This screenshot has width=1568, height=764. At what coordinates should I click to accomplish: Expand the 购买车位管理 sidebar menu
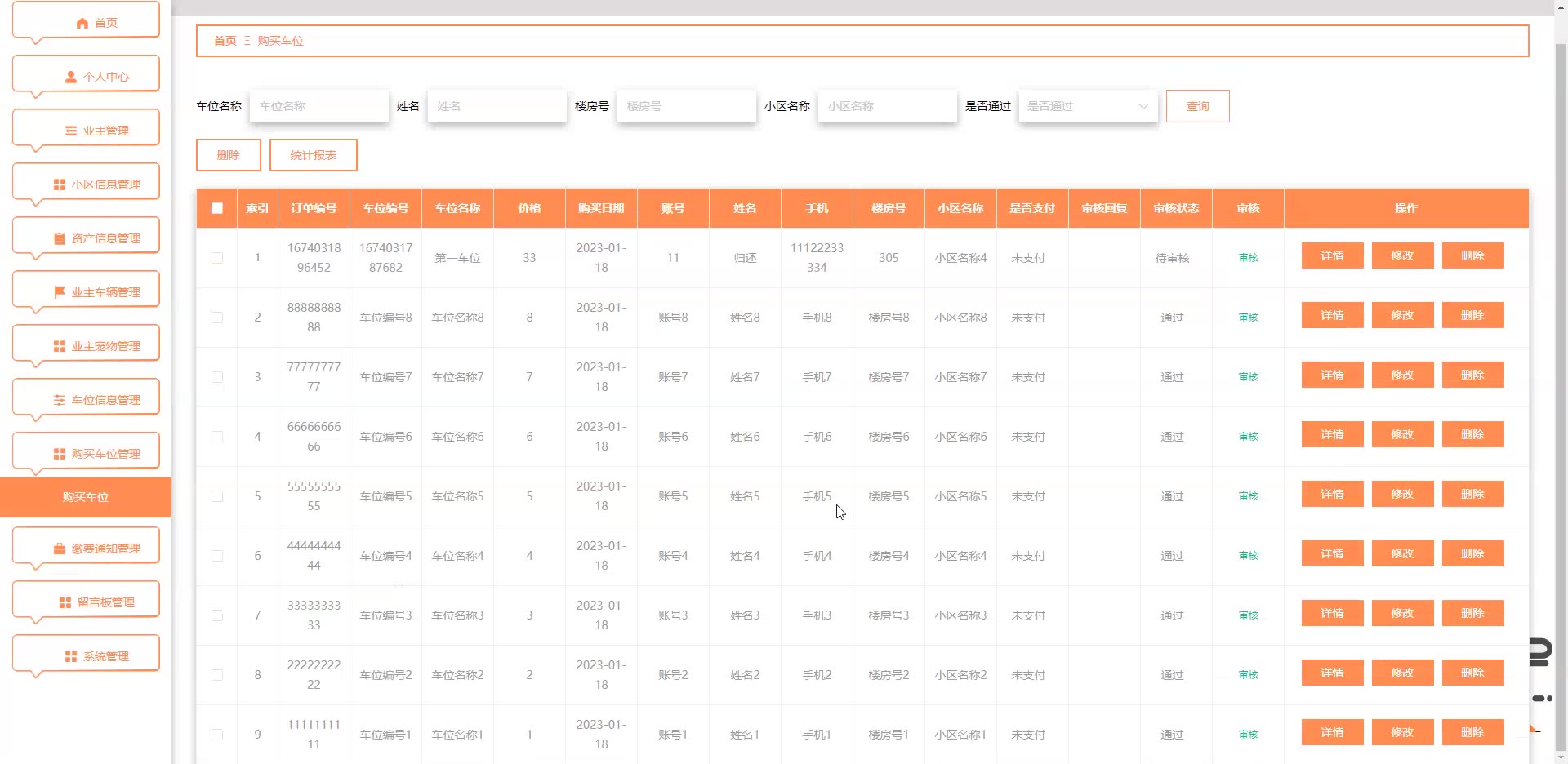(x=86, y=454)
